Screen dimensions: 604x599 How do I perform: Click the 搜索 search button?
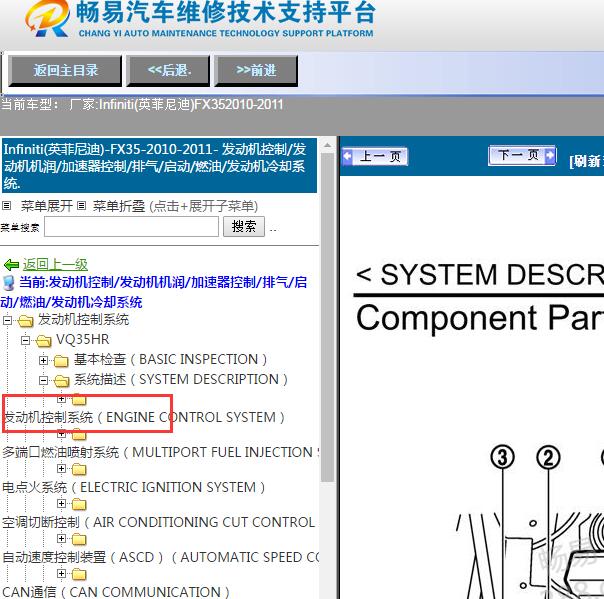tap(244, 227)
